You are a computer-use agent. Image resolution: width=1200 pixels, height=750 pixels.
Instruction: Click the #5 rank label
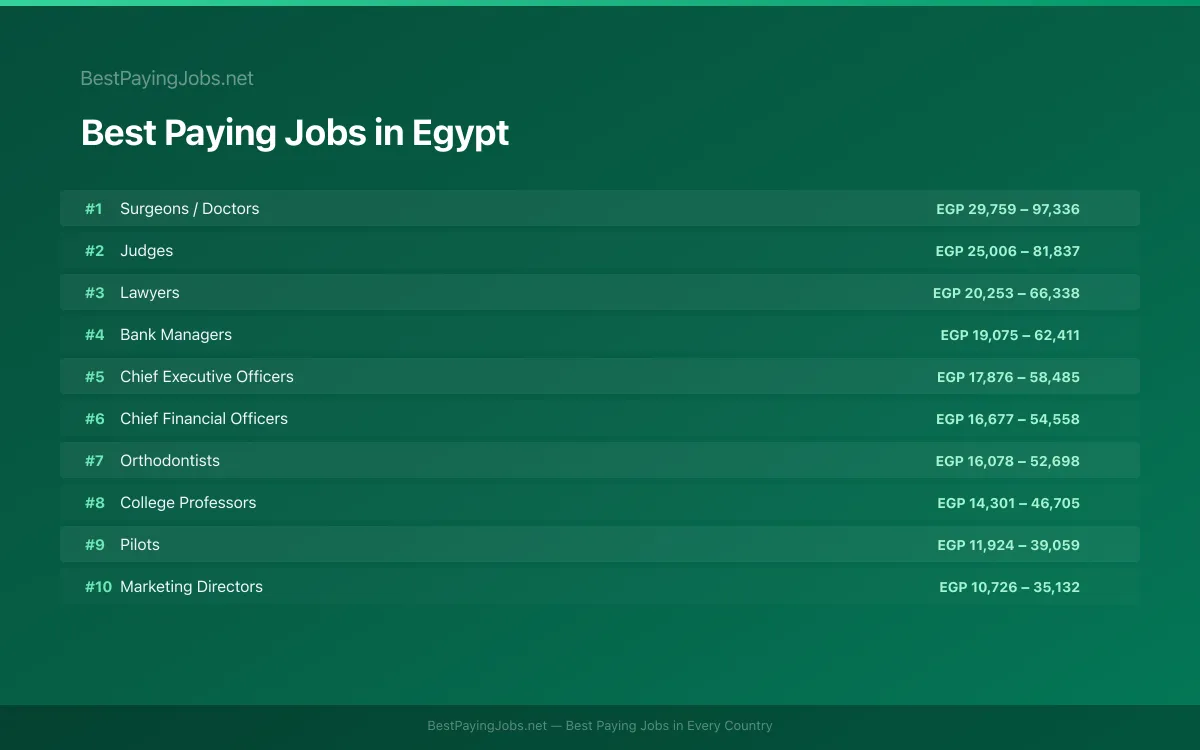click(94, 377)
